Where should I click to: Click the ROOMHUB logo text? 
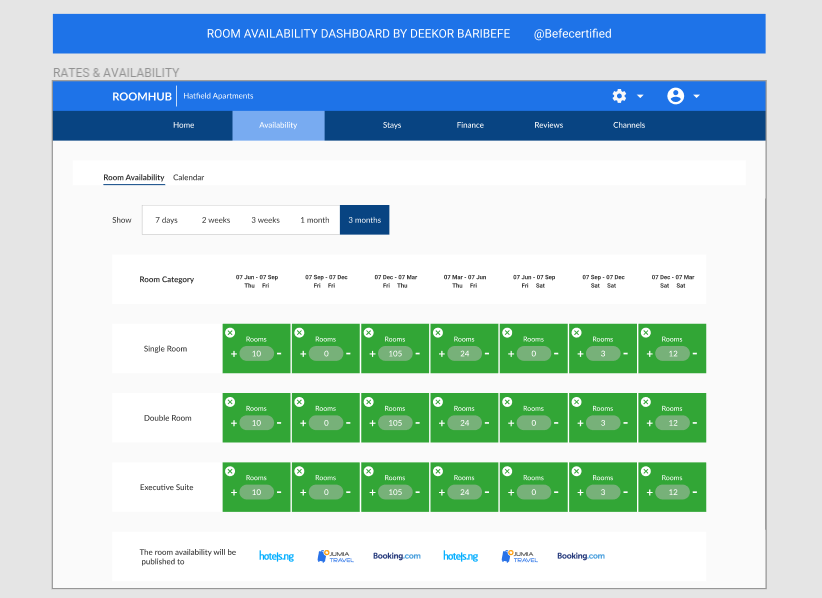(x=142, y=96)
